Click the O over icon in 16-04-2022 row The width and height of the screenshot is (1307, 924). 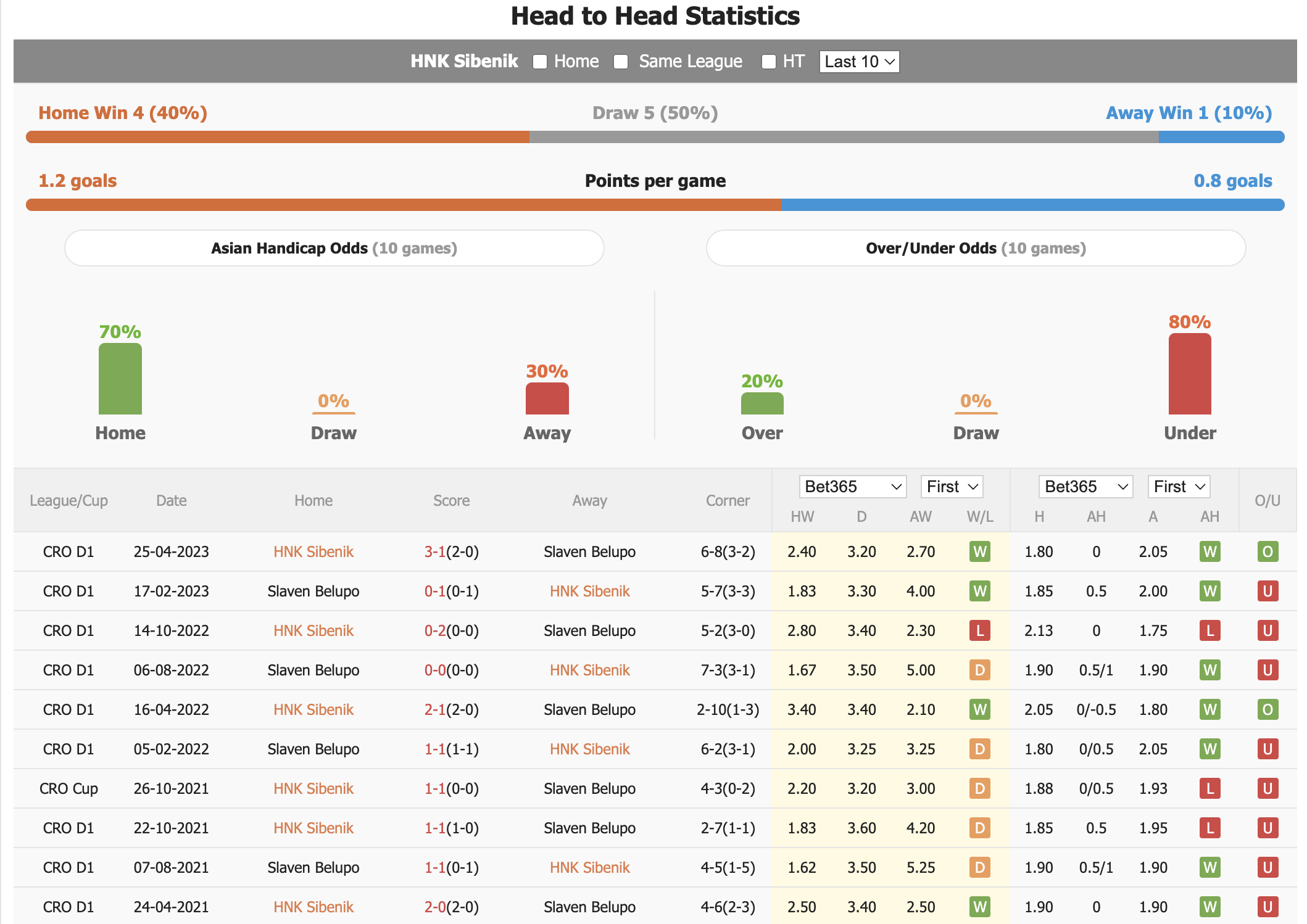point(1268,709)
